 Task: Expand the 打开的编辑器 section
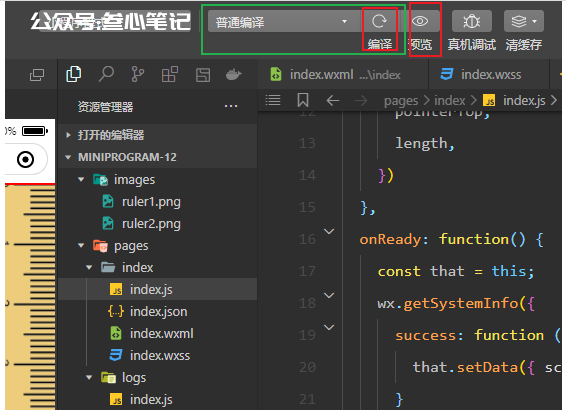pos(157,135)
